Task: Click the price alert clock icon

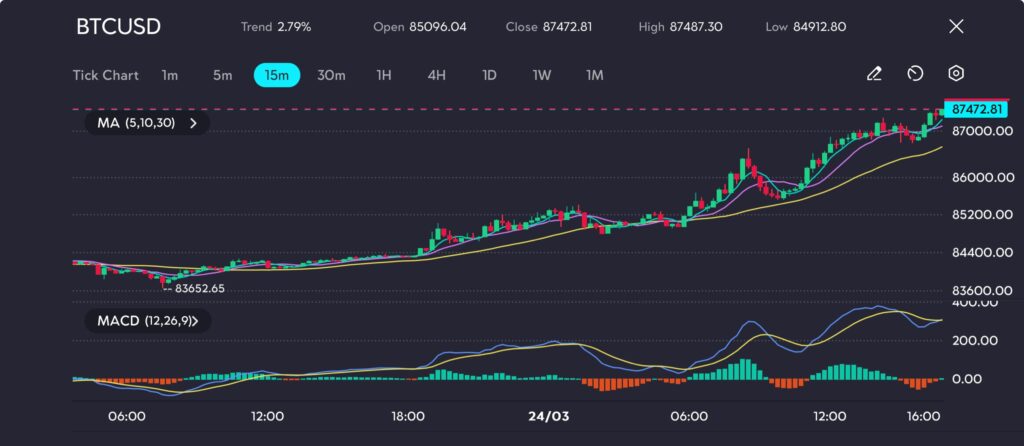Action: [x=915, y=74]
